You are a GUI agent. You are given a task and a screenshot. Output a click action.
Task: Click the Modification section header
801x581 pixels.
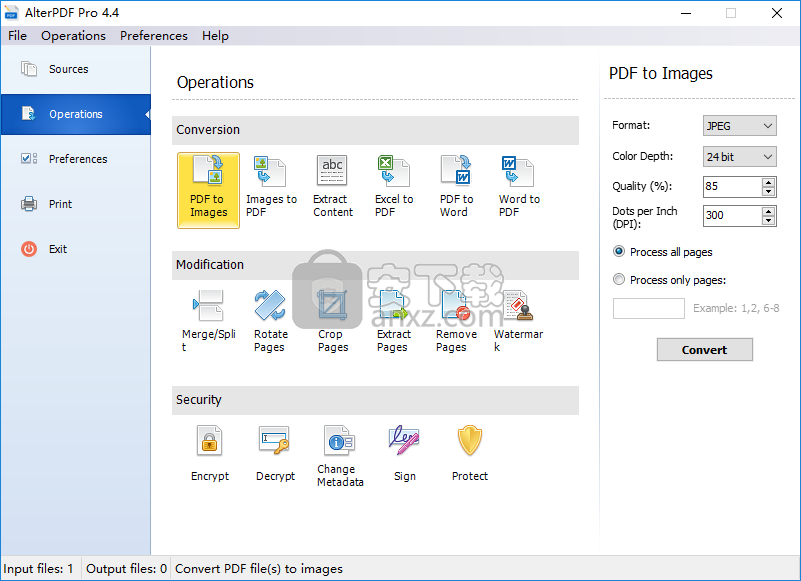pyautogui.click(x=375, y=265)
